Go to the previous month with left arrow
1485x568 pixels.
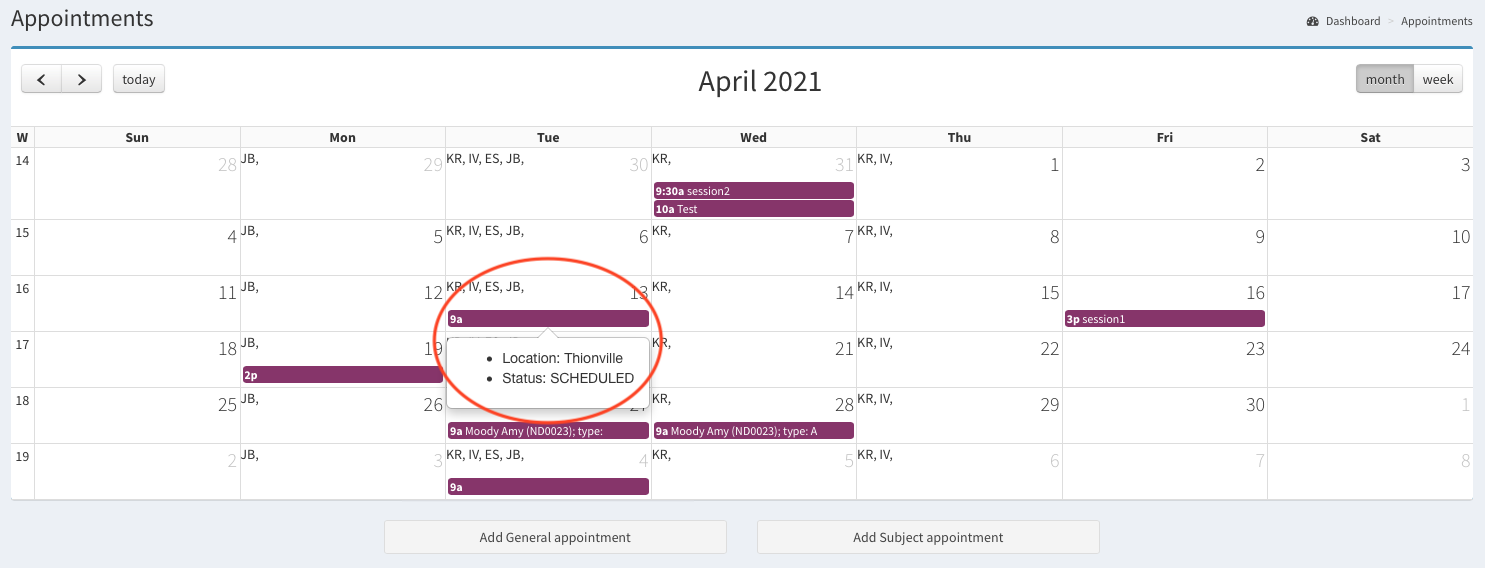(x=41, y=80)
